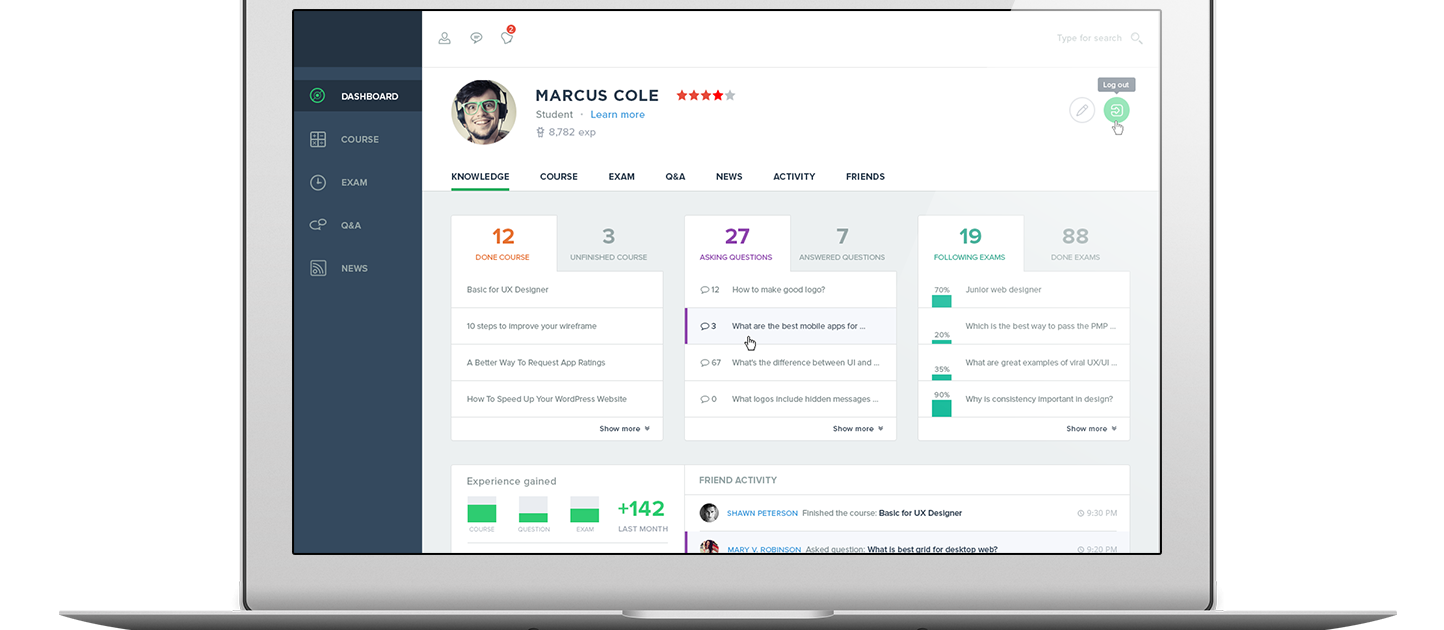Click the Learn more link
The height and width of the screenshot is (630, 1444).
(x=617, y=115)
